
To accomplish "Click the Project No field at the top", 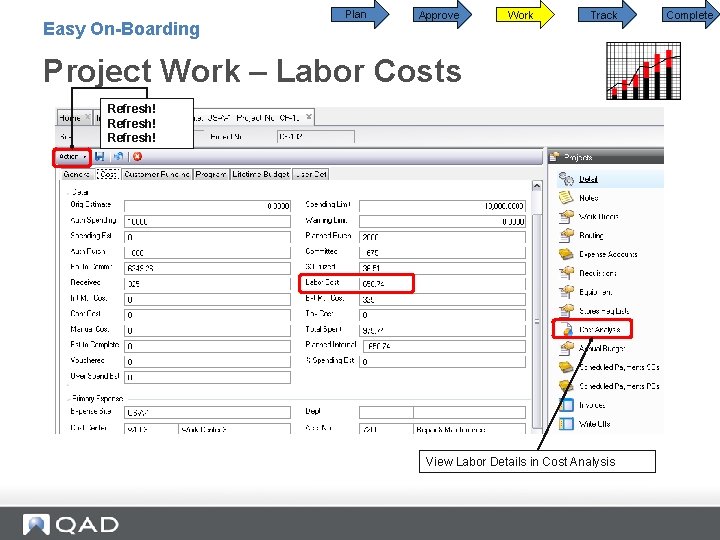I will click(x=316, y=136).
